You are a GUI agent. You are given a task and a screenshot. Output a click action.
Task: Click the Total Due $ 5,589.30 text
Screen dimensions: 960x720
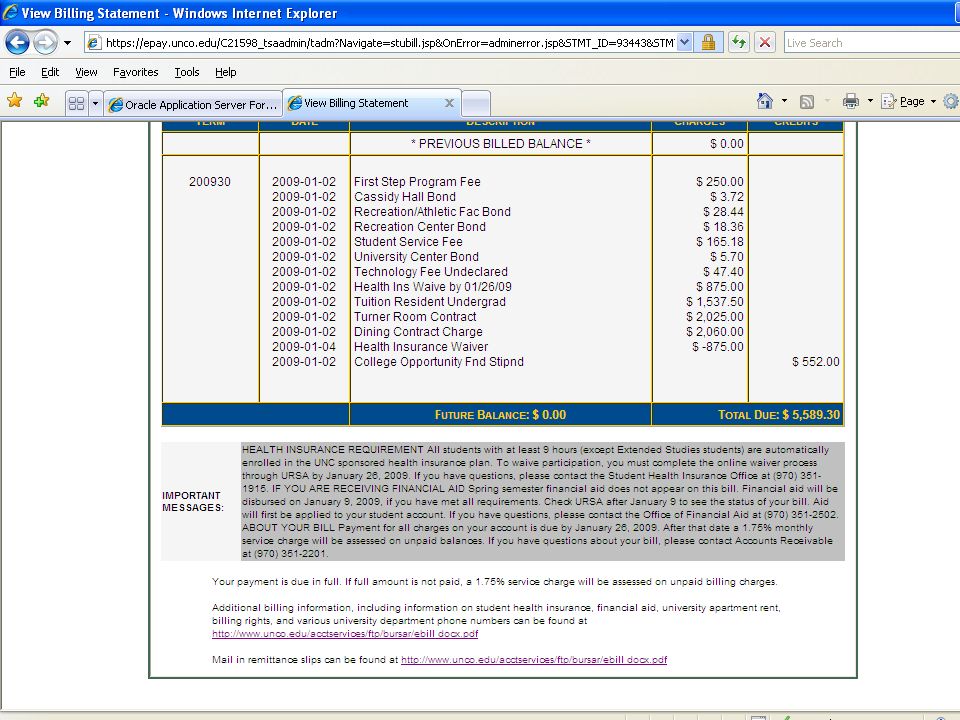pyautogui.click(x=779, y=414)
